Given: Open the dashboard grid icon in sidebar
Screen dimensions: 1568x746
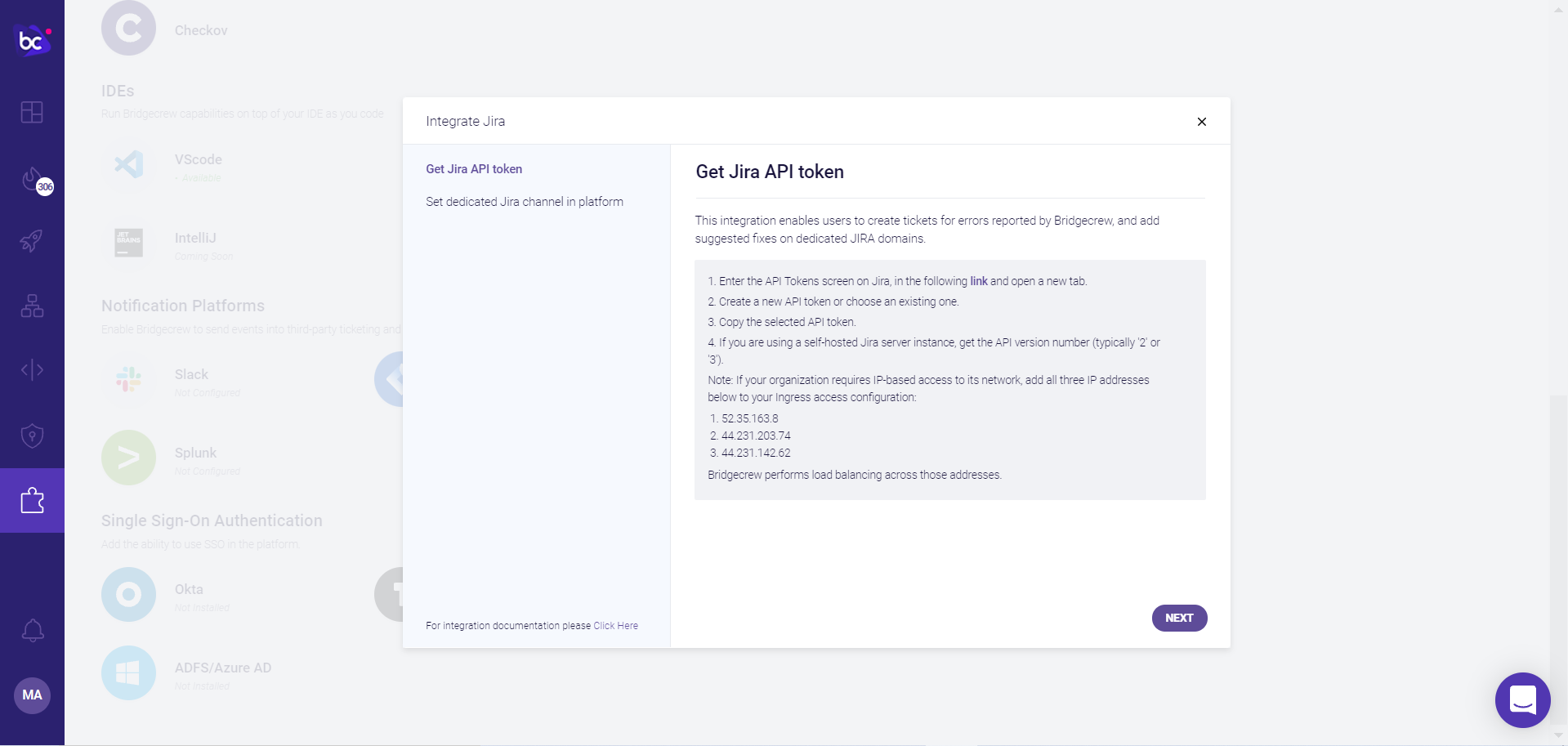Looking at the screenshot, I should click(x=32, y=112).
